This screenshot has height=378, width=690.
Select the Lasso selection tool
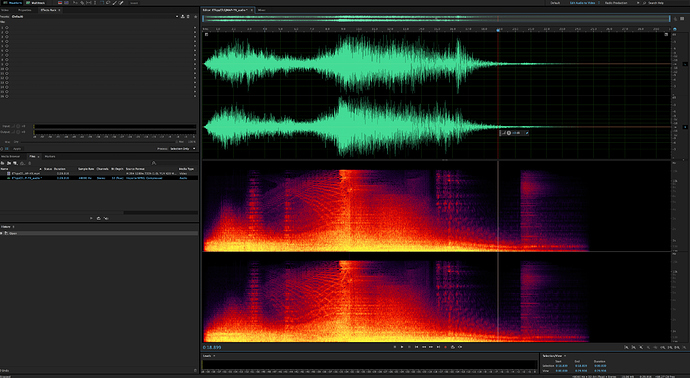pos(108,3)
